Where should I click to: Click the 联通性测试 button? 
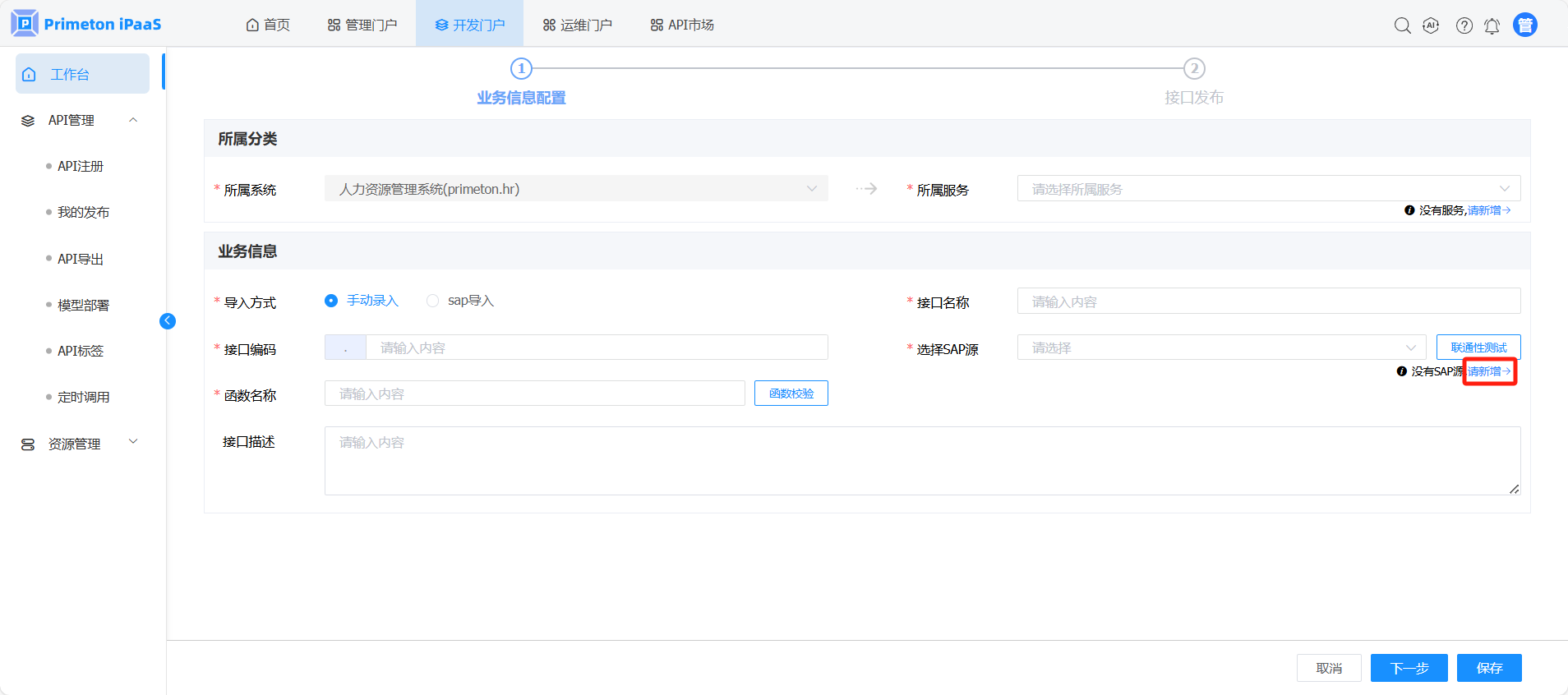(x=1478, y=347)
